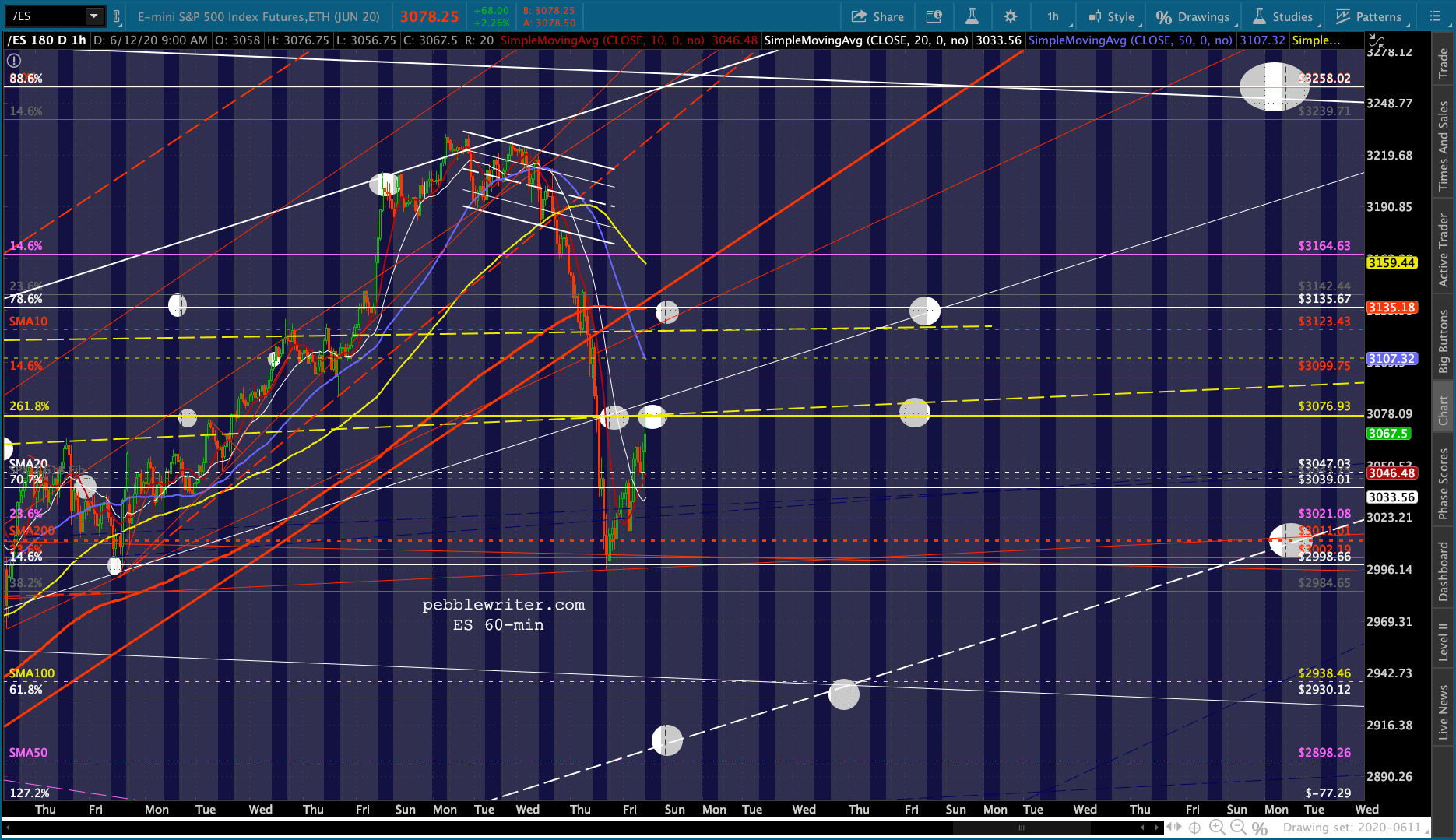Open the Level II sidebar tab

click(1444, 642)
